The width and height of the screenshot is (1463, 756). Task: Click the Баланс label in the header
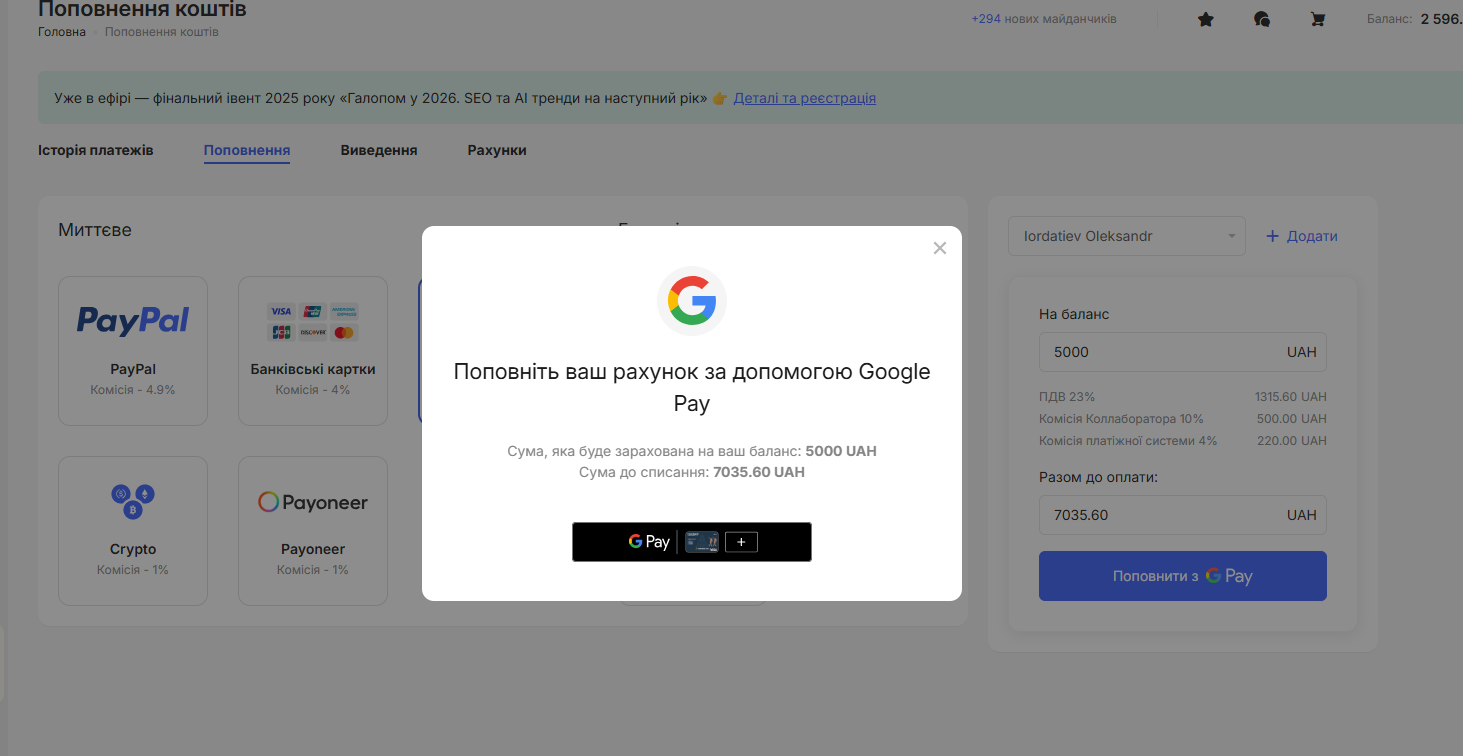pos(1390,19)
